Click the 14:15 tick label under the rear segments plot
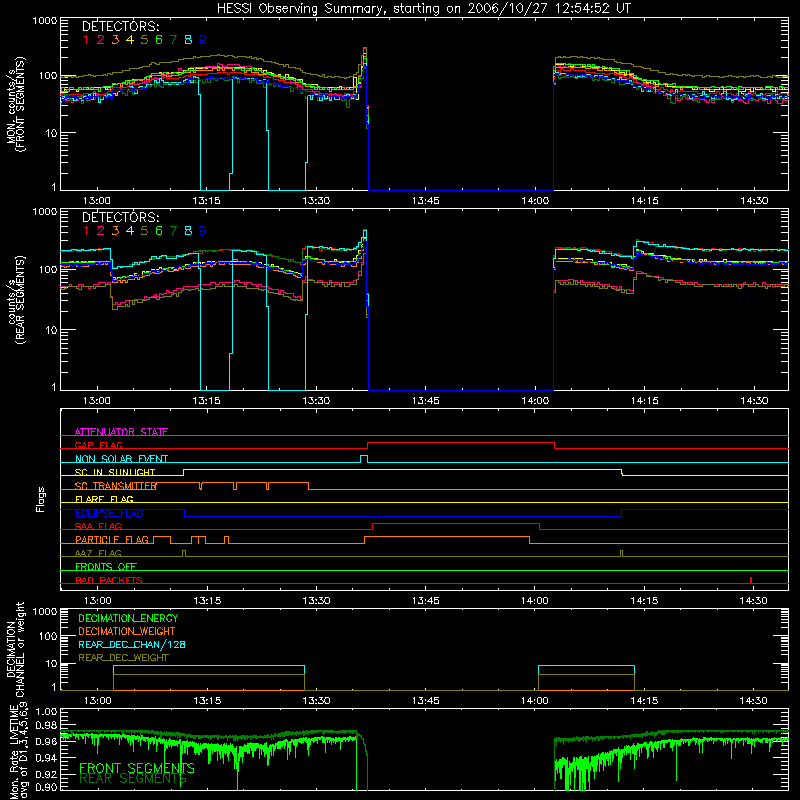The width and height of the screenshot is (800, 800). (644, 401)
